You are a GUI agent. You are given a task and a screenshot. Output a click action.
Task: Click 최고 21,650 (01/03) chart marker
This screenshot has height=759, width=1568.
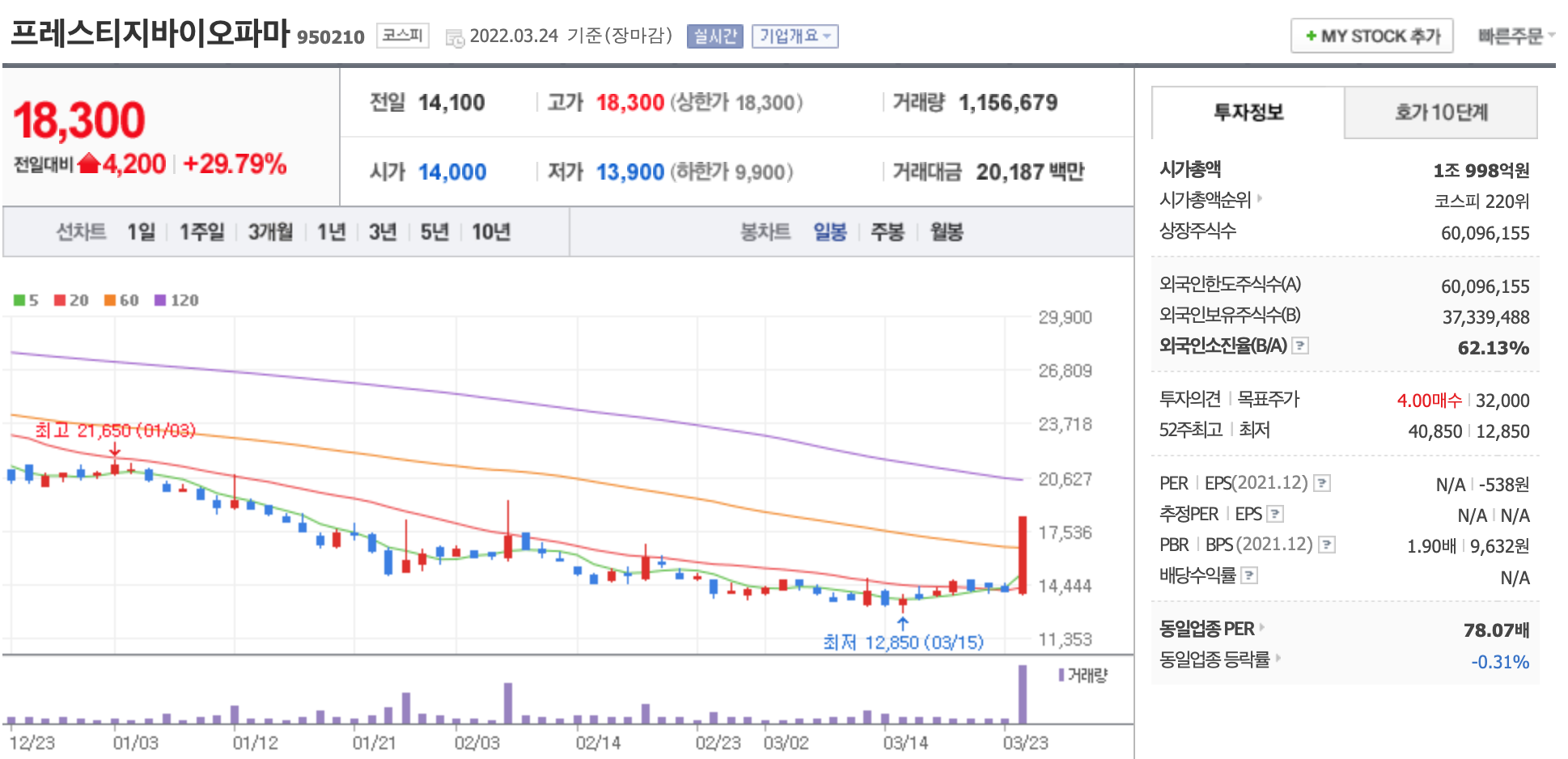click(x=116, y=430)
